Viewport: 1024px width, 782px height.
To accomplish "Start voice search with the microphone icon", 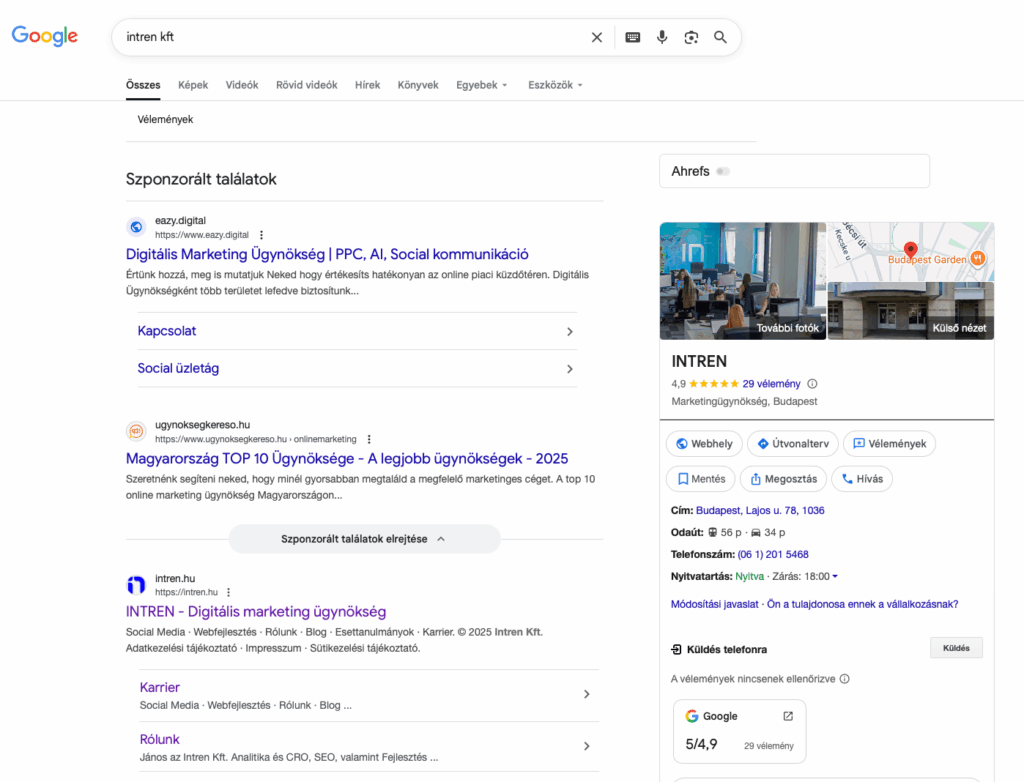I will tap(662, 37).
